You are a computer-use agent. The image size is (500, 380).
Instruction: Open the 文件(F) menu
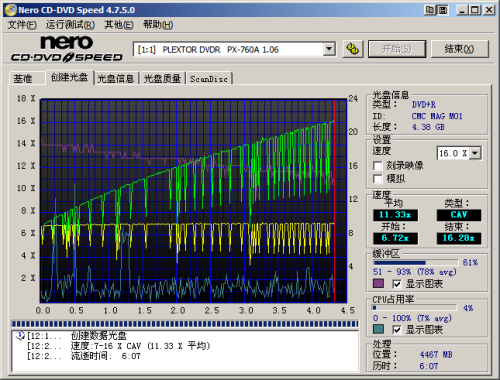(x=22, y=25)
